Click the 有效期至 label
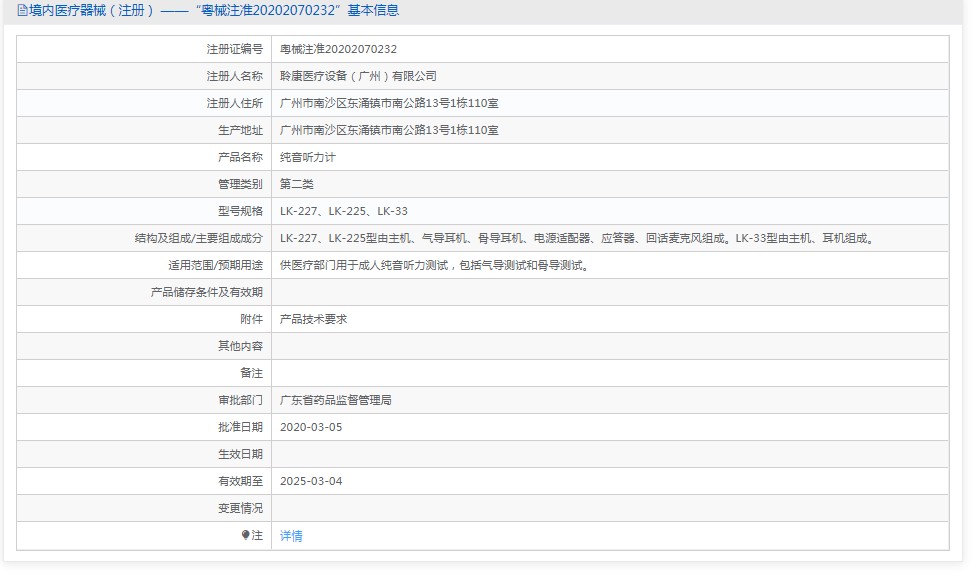The height and width of the screenshot is (583, 973). (240, 481)
